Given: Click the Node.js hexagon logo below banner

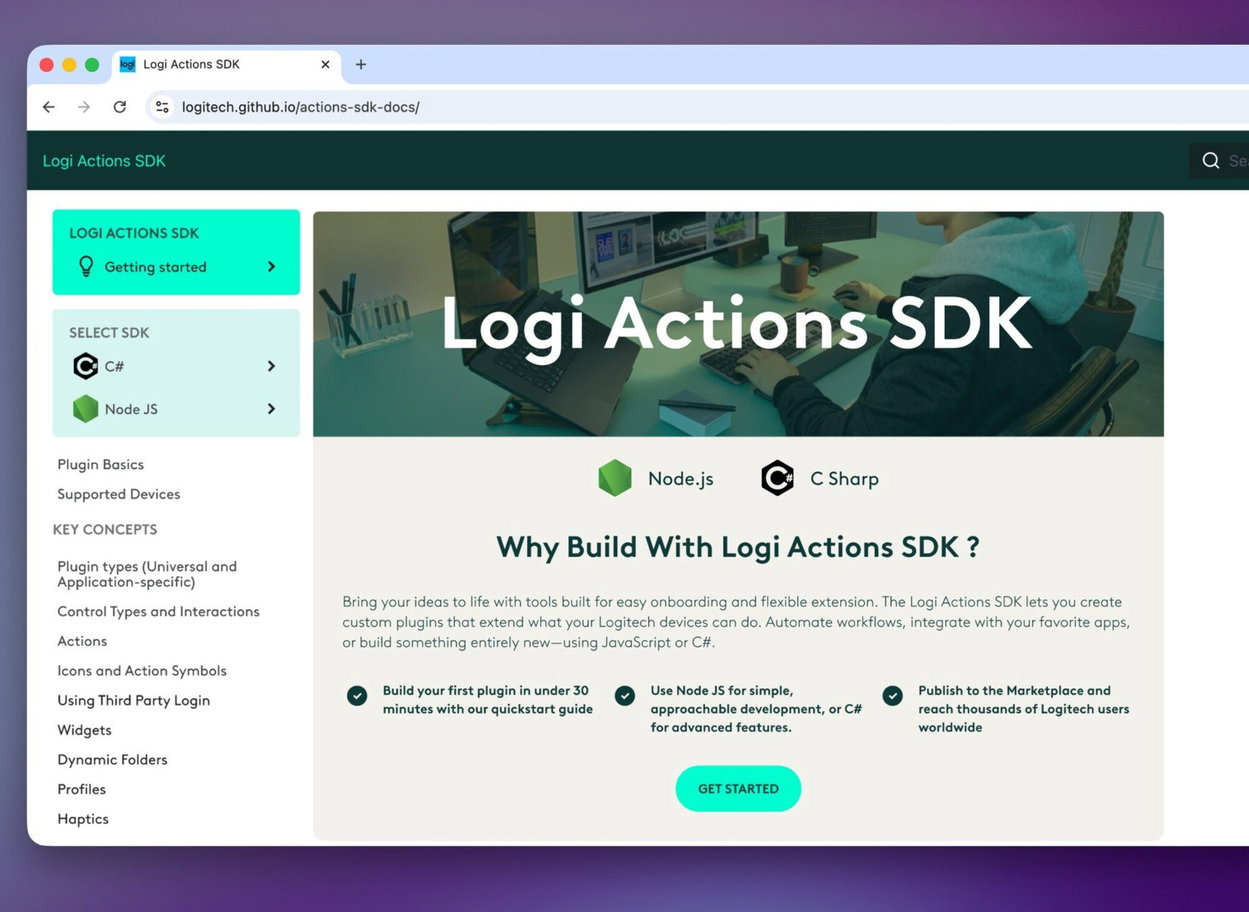Looking at the screenshot, I should click(615, 478).
